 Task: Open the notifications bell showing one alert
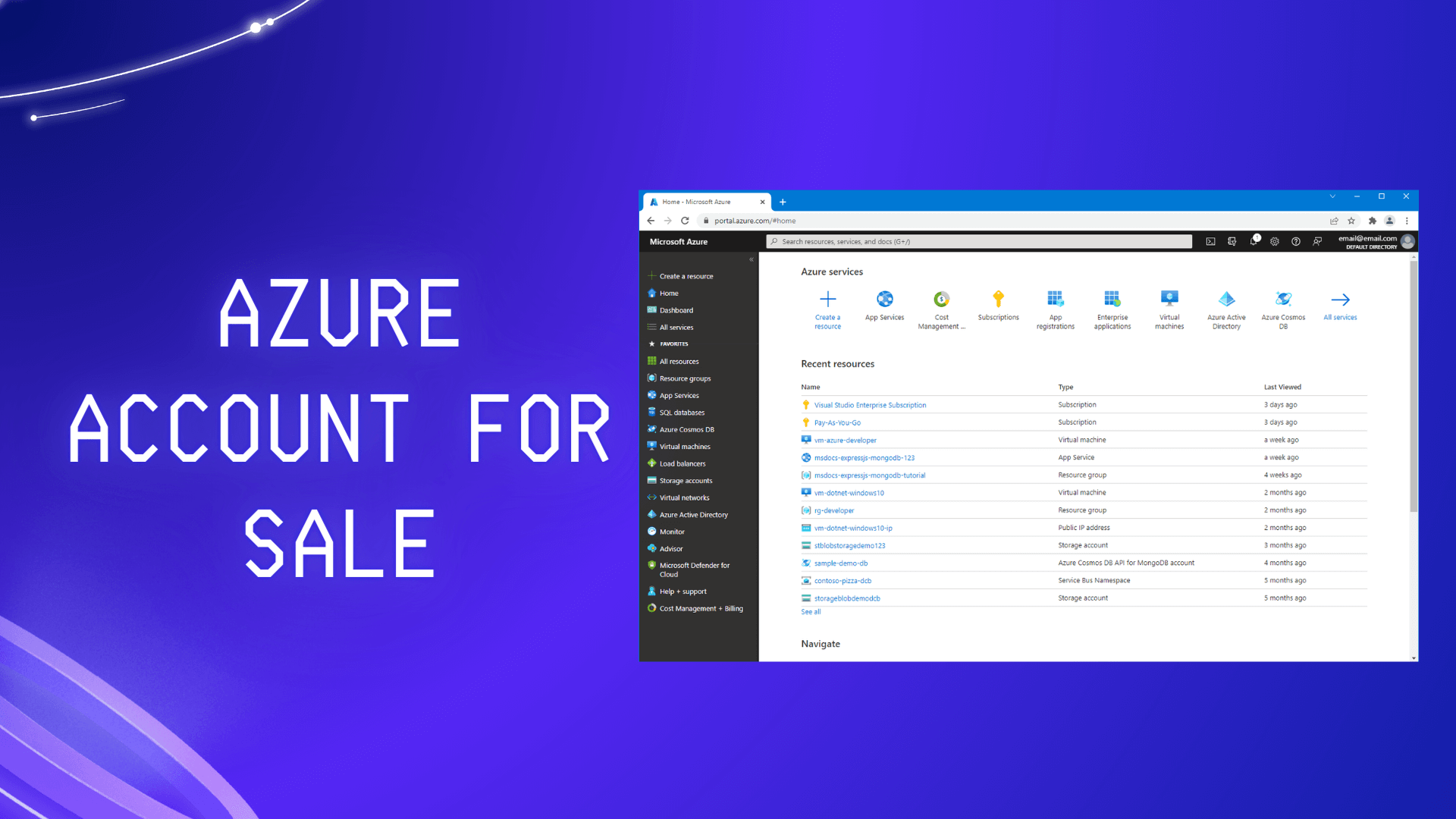(x=1254, y=241)
